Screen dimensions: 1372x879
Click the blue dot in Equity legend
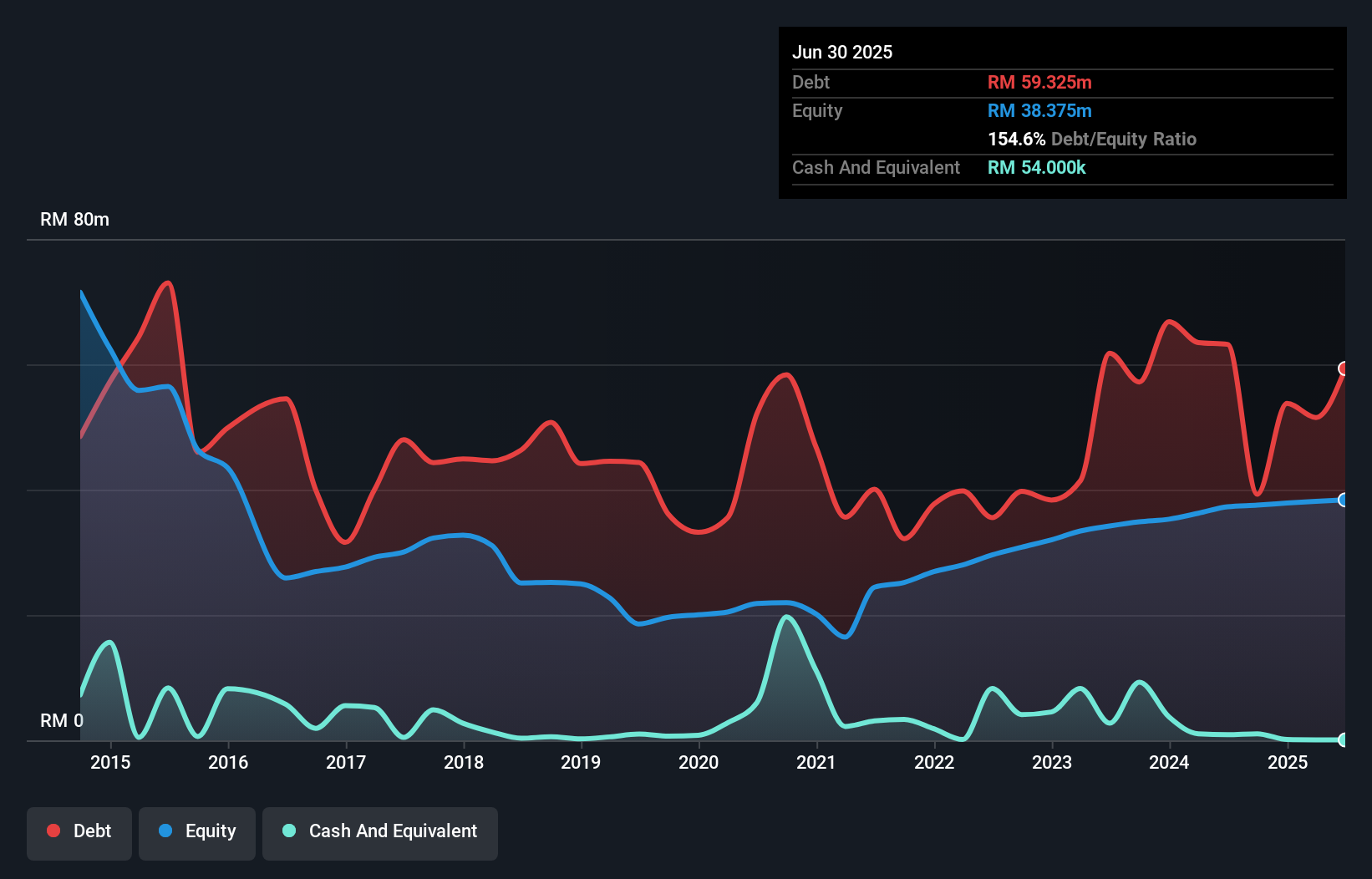point(165,831)
